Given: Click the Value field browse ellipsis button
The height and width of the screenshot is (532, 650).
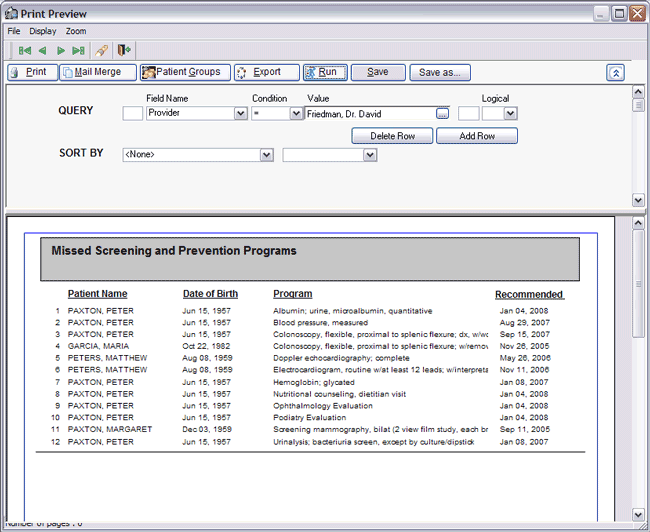Looking at the screenshot, I should click(443, 114).
